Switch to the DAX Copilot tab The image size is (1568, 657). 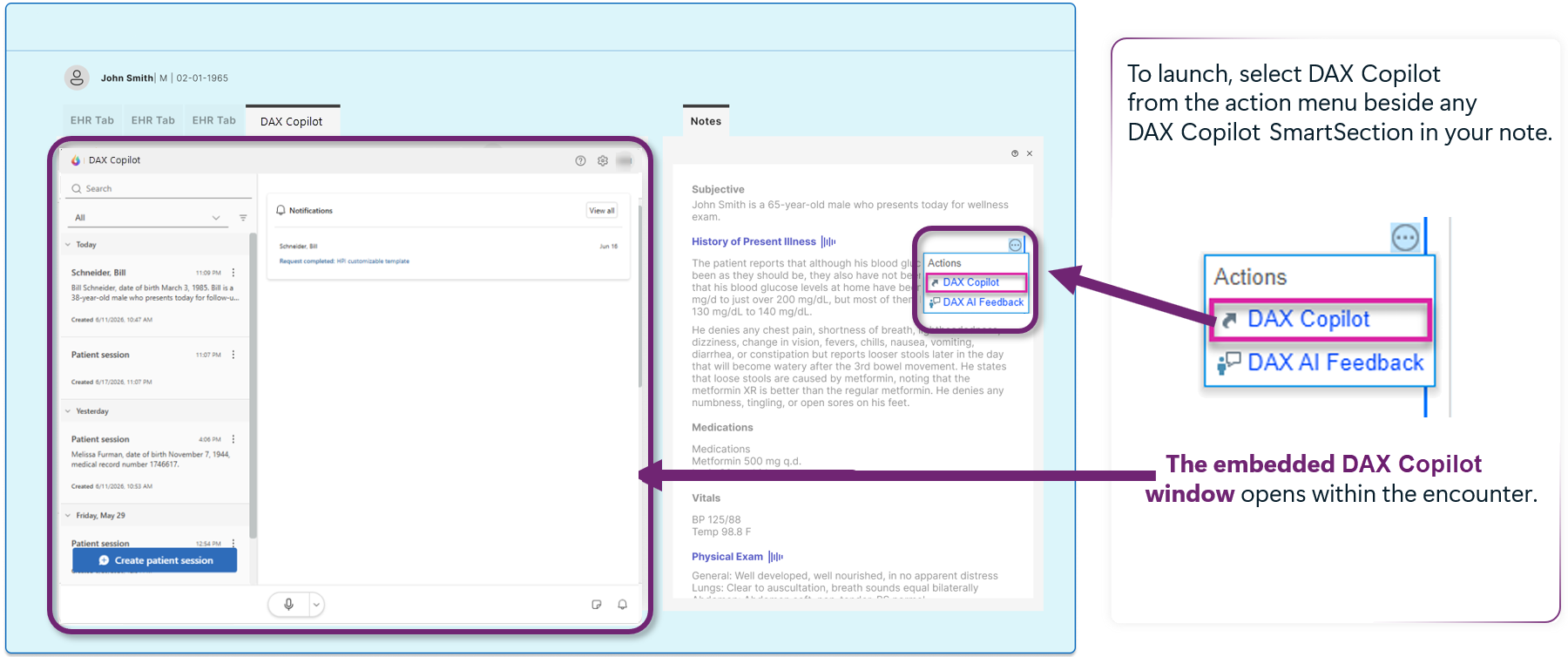coord(292,121)
